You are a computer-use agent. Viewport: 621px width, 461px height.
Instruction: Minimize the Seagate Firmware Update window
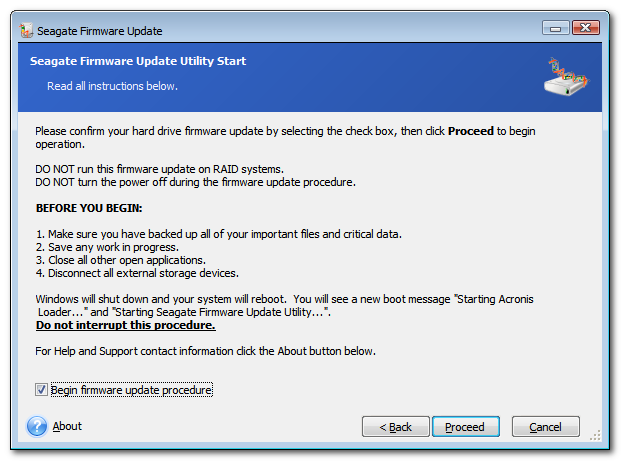pyautogui.click(x=555, y=28)
